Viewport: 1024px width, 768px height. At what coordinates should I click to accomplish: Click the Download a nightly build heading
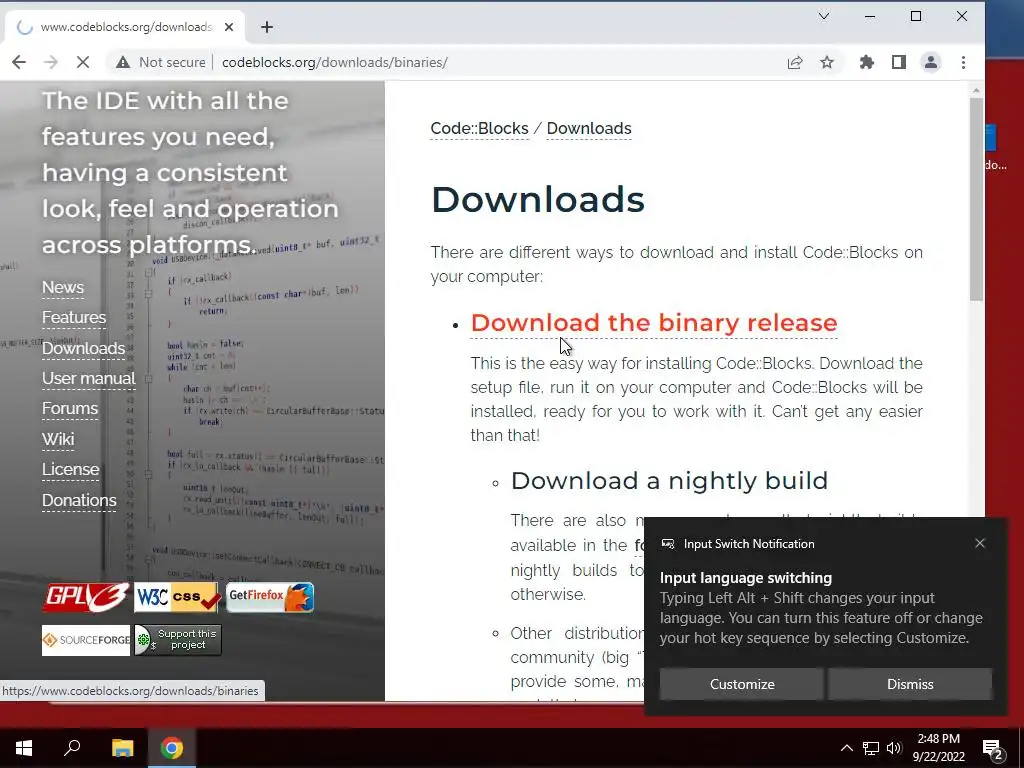point(669,481)
